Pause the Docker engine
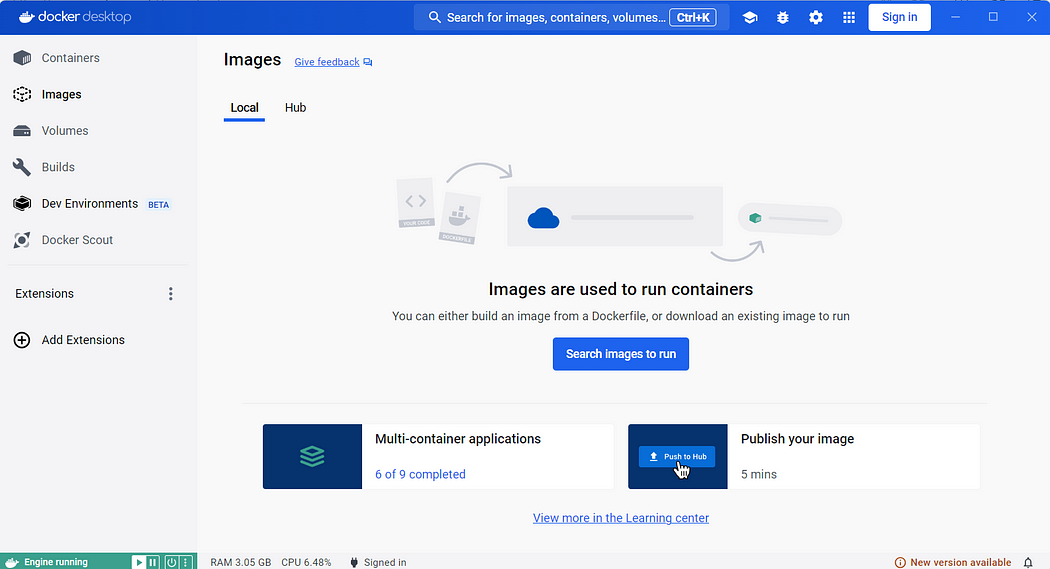1050x569 pixels. click(x=153, y=562)
